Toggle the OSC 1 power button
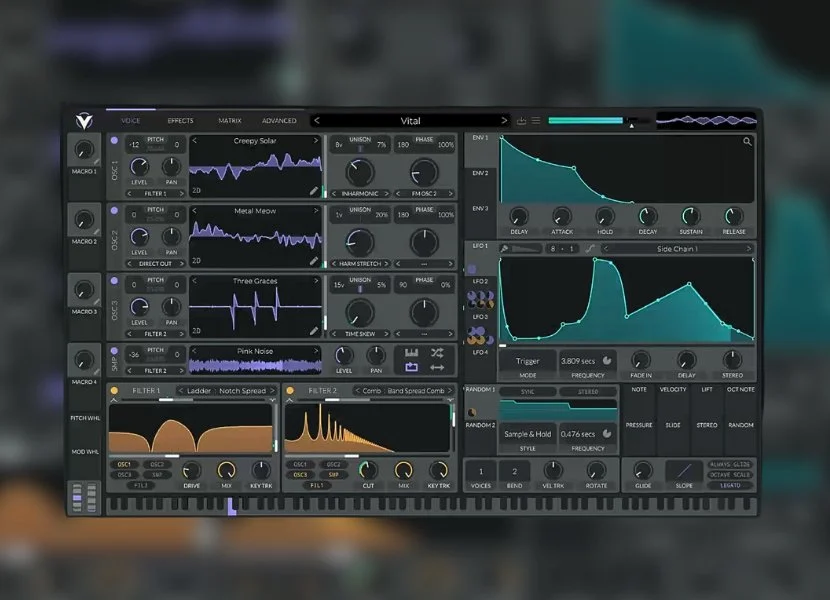Image resolution: width=830 pixels, height=600 pixels. (x=114, y=142)
